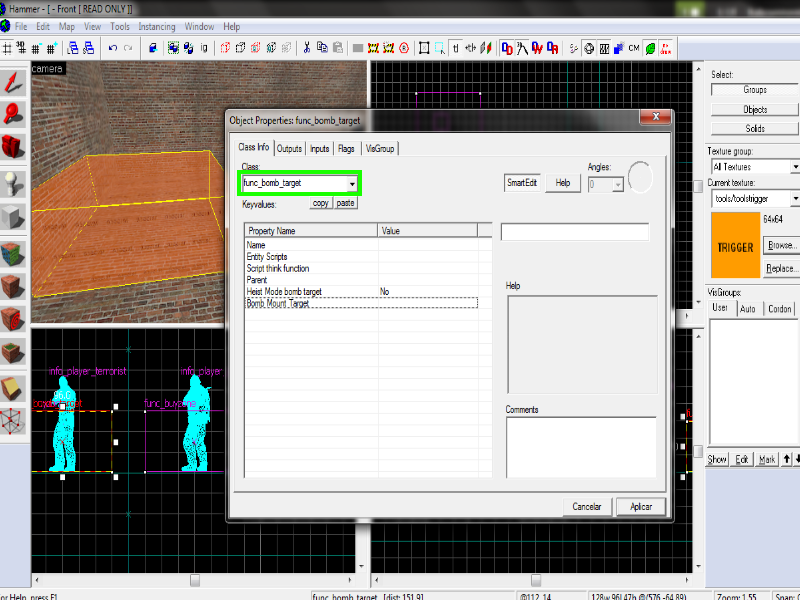Image resolution: width=800 pixels, height=600 pixels.
Task: Click the Apply Current Texture brick icon
Action: tap(14, 286)
